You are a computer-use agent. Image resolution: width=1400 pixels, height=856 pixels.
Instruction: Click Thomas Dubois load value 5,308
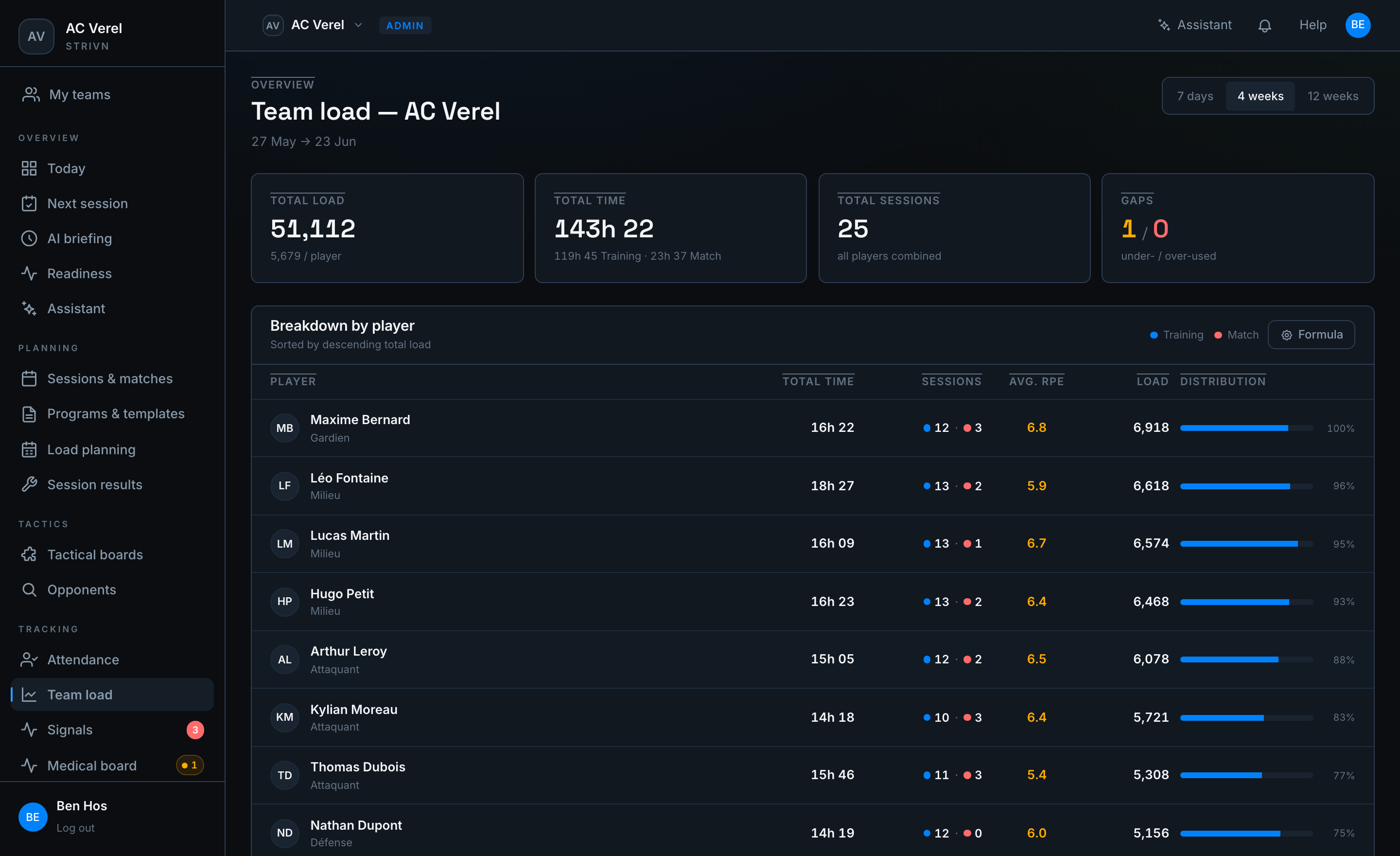[1151, 775]
